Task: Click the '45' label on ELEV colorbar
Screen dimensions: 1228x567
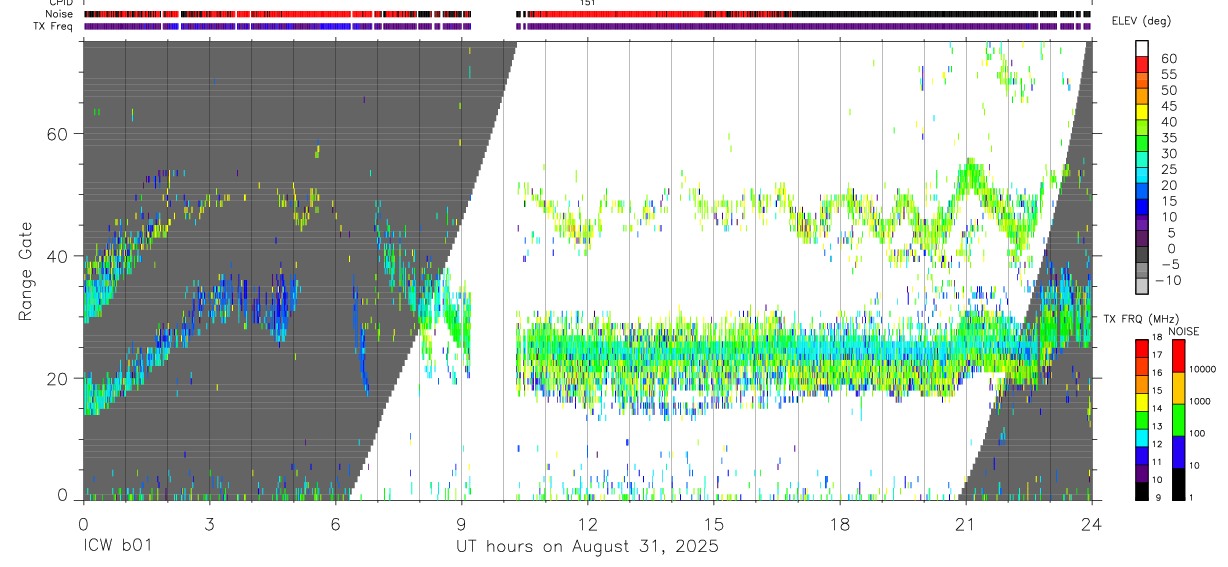Action: click(1168, 106)
